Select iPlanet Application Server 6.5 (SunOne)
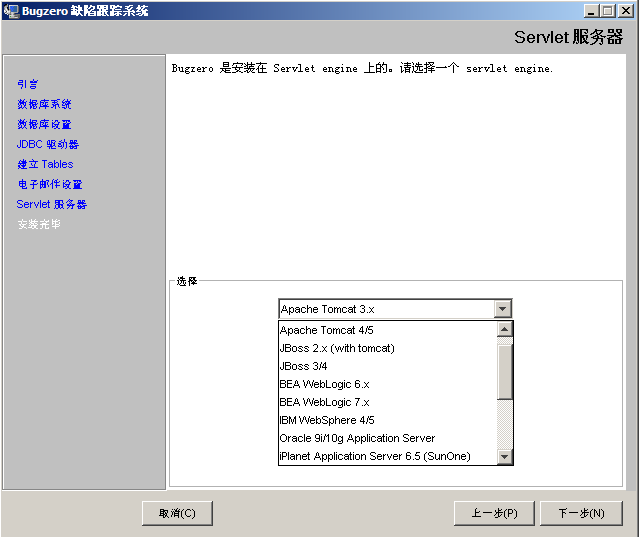Viewport: 639px width, 537px height. [374, 456]
